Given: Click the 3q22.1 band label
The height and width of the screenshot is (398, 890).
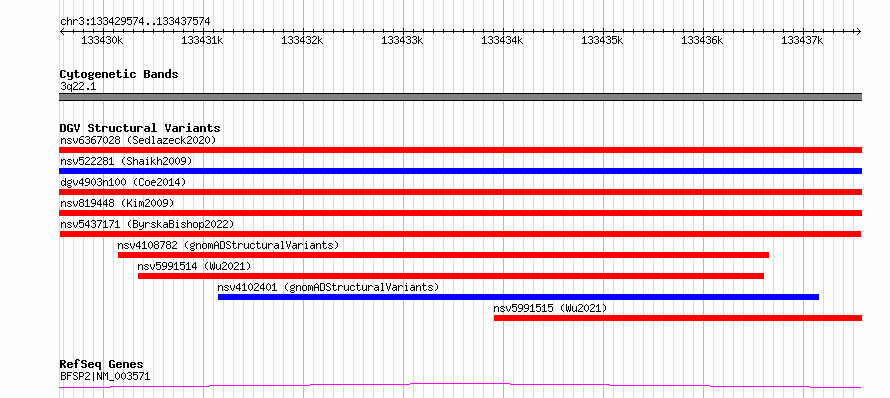Looking at the screenshot, I should coord(78,86).
